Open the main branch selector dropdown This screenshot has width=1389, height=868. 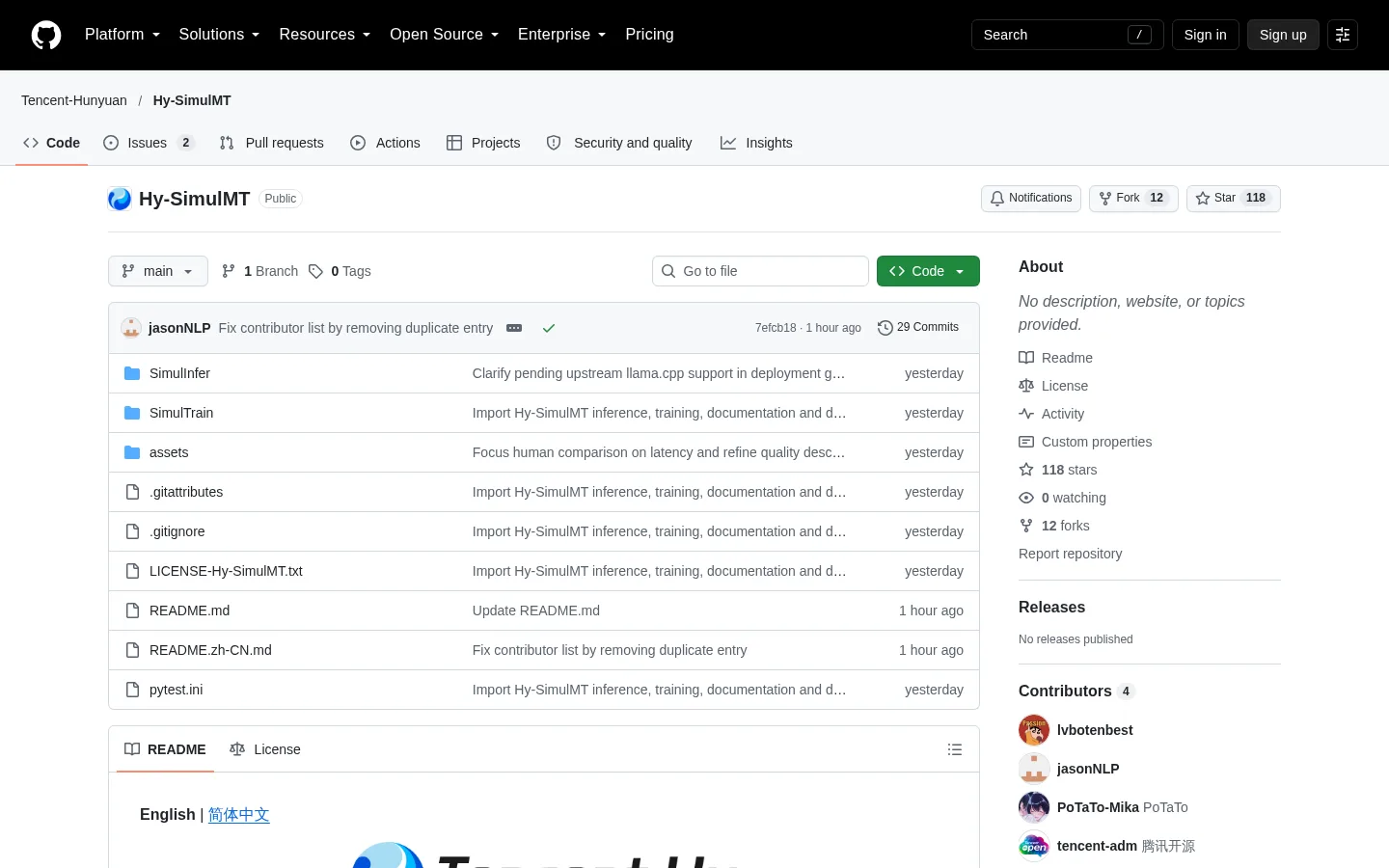point(158,271)
